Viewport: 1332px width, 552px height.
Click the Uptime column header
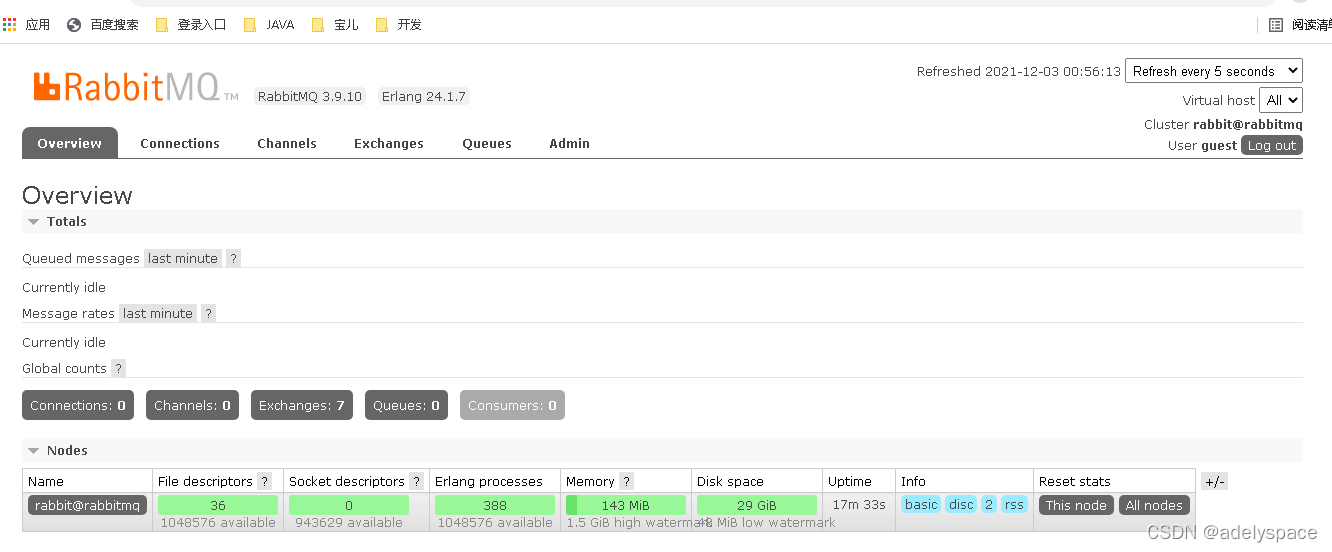coord(850,481)
